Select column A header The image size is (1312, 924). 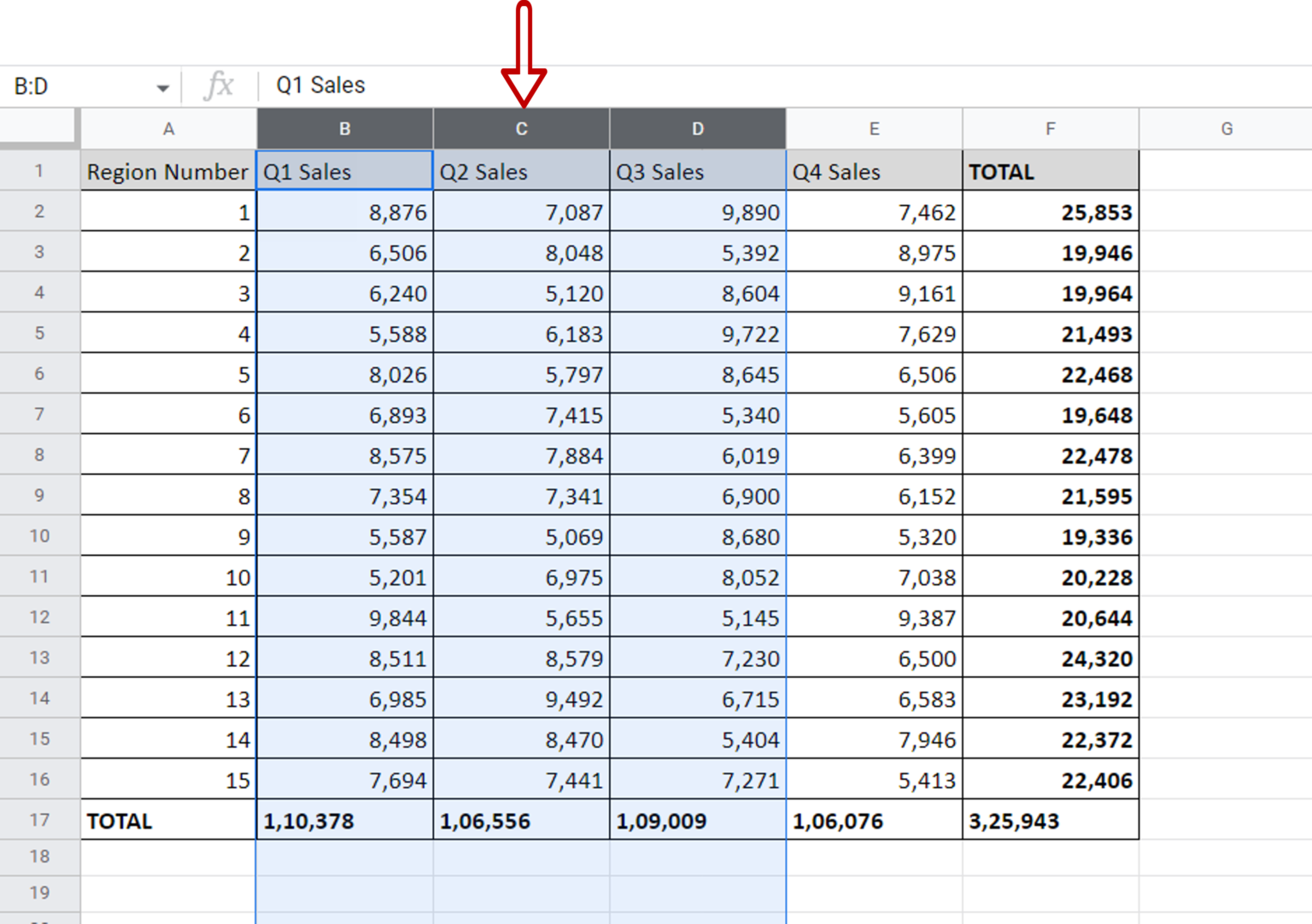click(168, 128)
